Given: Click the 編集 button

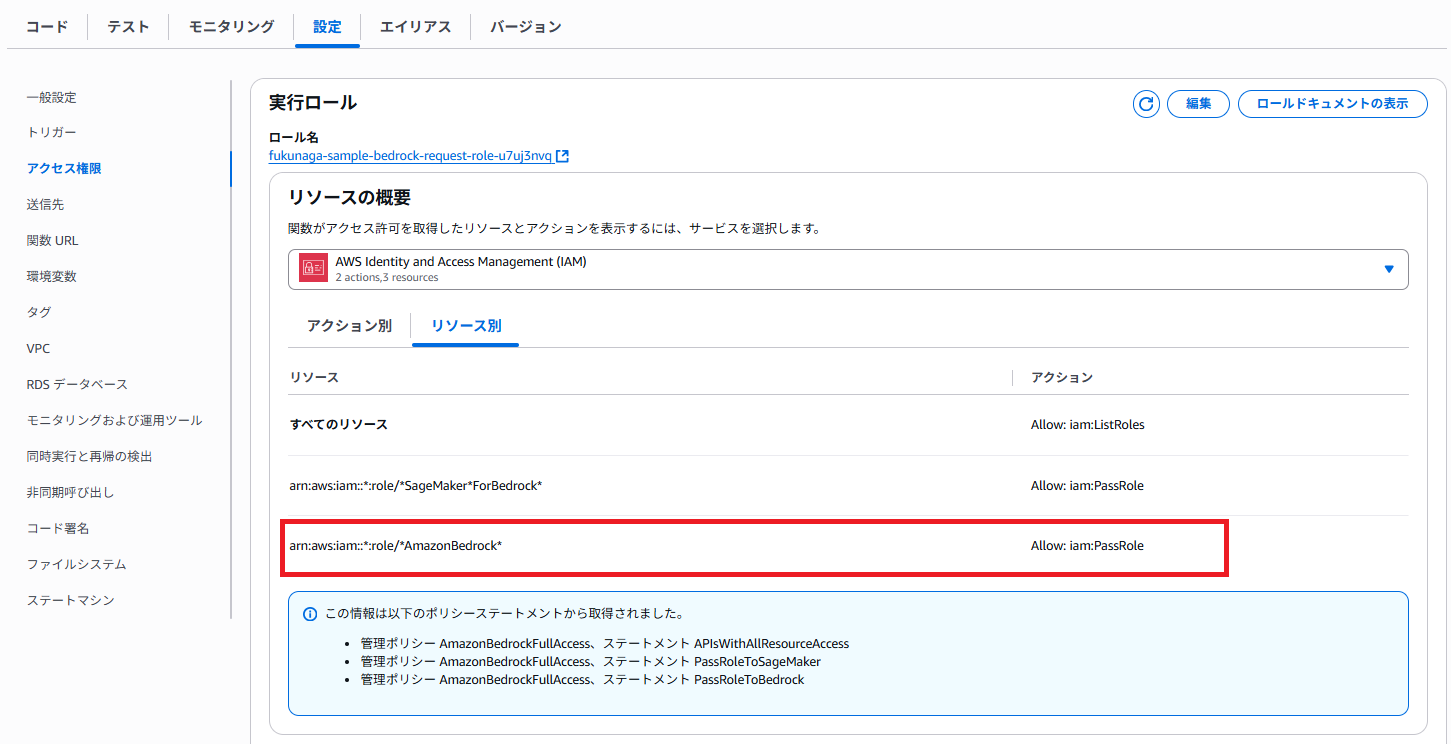Looking at the screenshot, I should (1198, 104).
